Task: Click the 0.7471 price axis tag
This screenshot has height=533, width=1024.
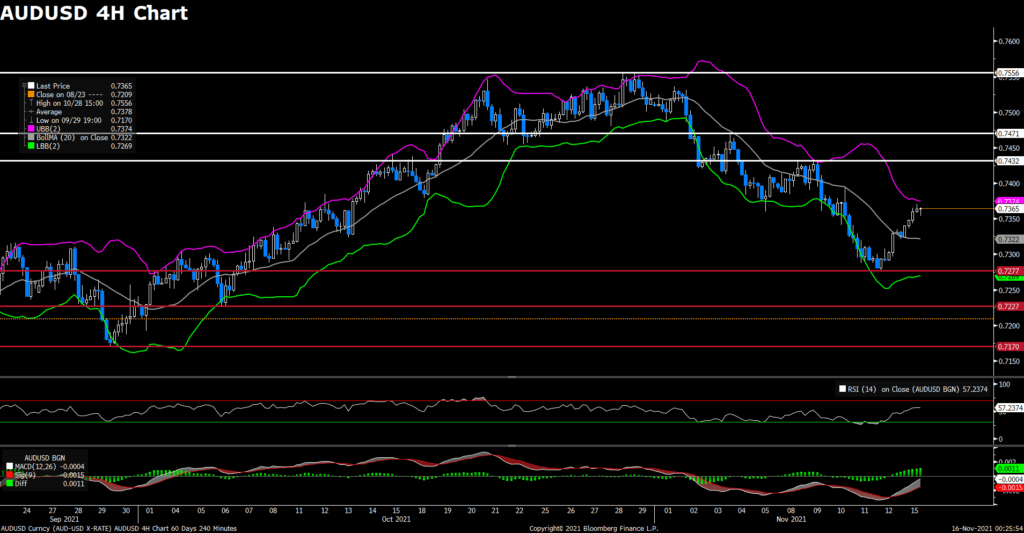Action: [1009, 133]
